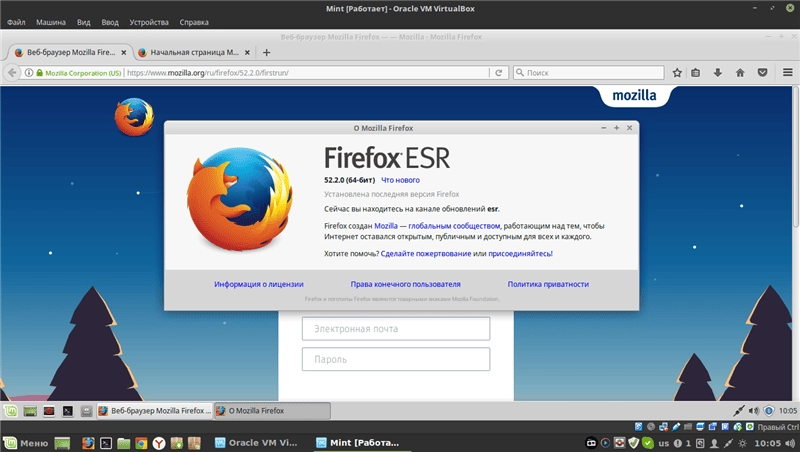The image size is (800, 452).
Task: Open VirtualBox Машина menu
Action: point(51,22)
